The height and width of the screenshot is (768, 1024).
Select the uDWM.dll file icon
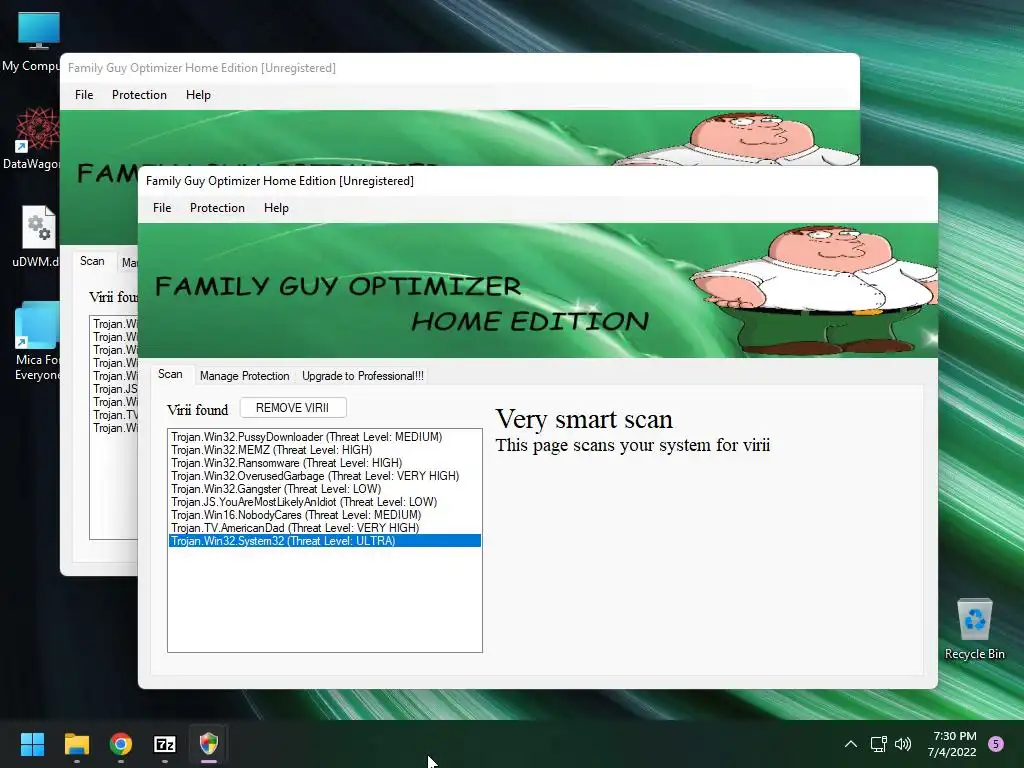click(36, 236)
